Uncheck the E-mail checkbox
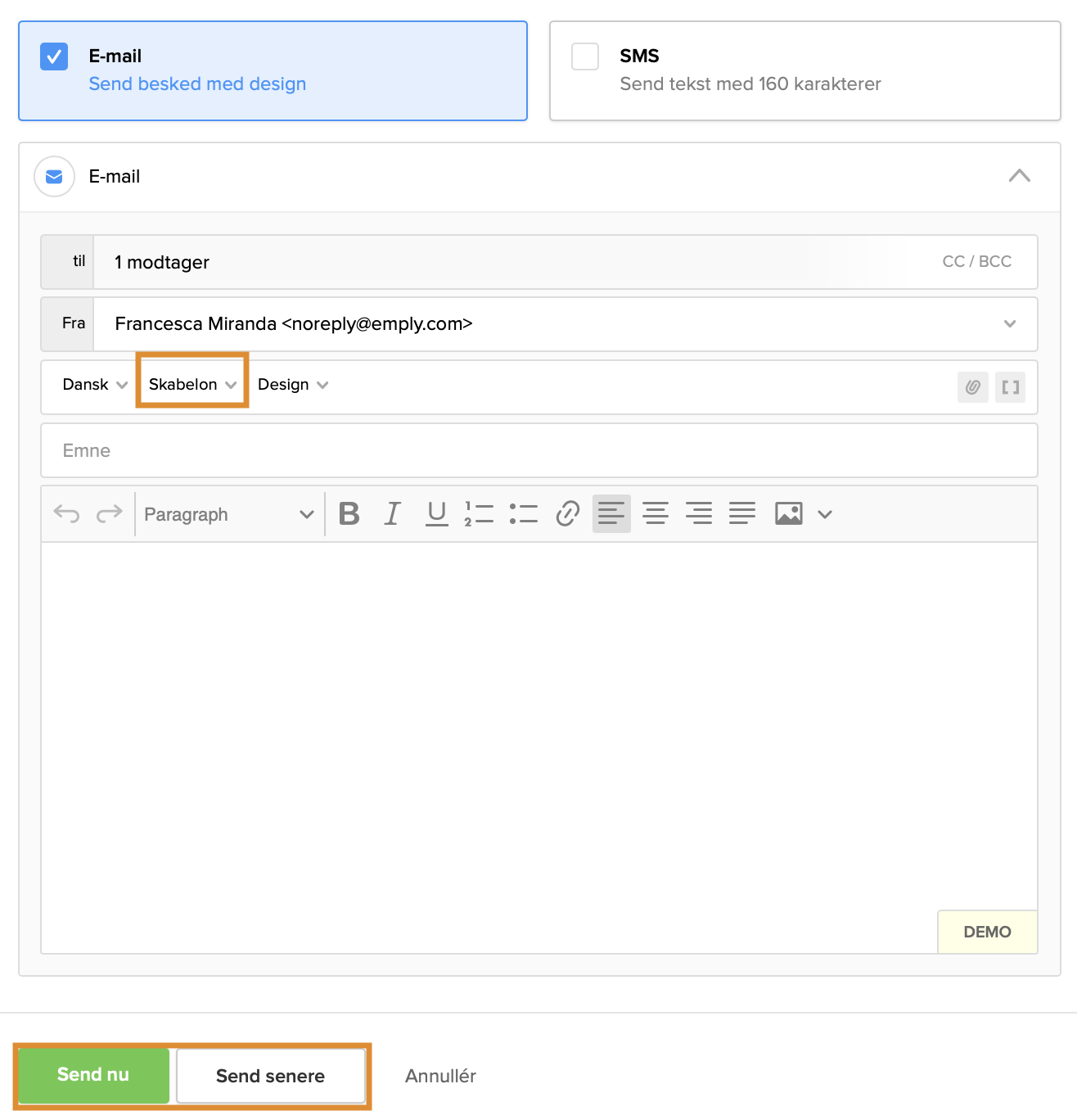1077x1120 pixels. click(x=54, y=56)
